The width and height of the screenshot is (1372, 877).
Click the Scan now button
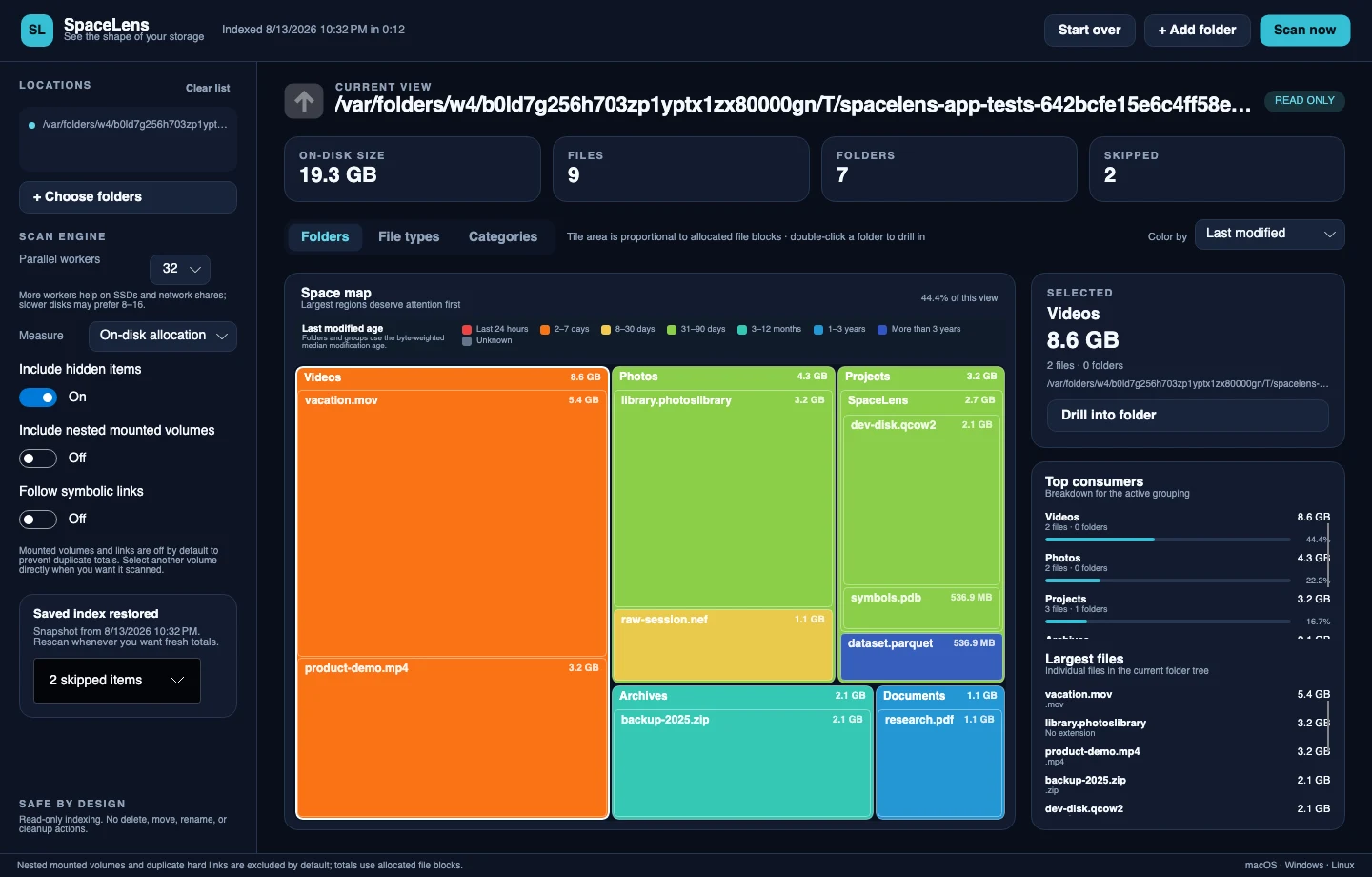coord(1305,31)
